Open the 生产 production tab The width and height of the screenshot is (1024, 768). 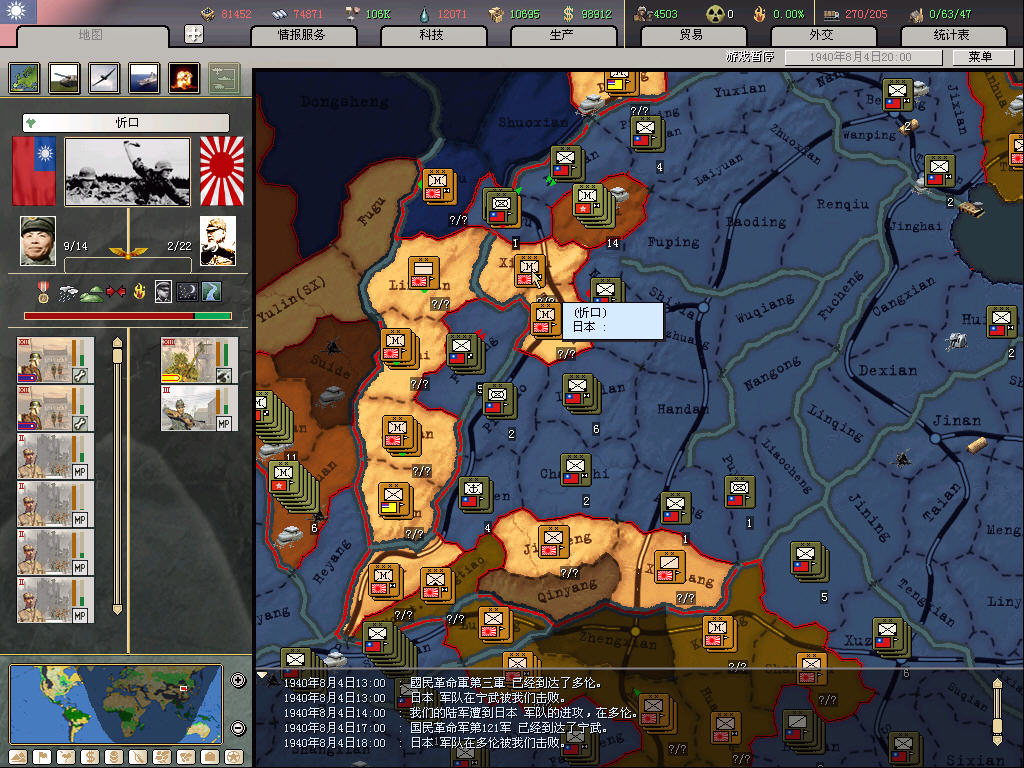562,35
